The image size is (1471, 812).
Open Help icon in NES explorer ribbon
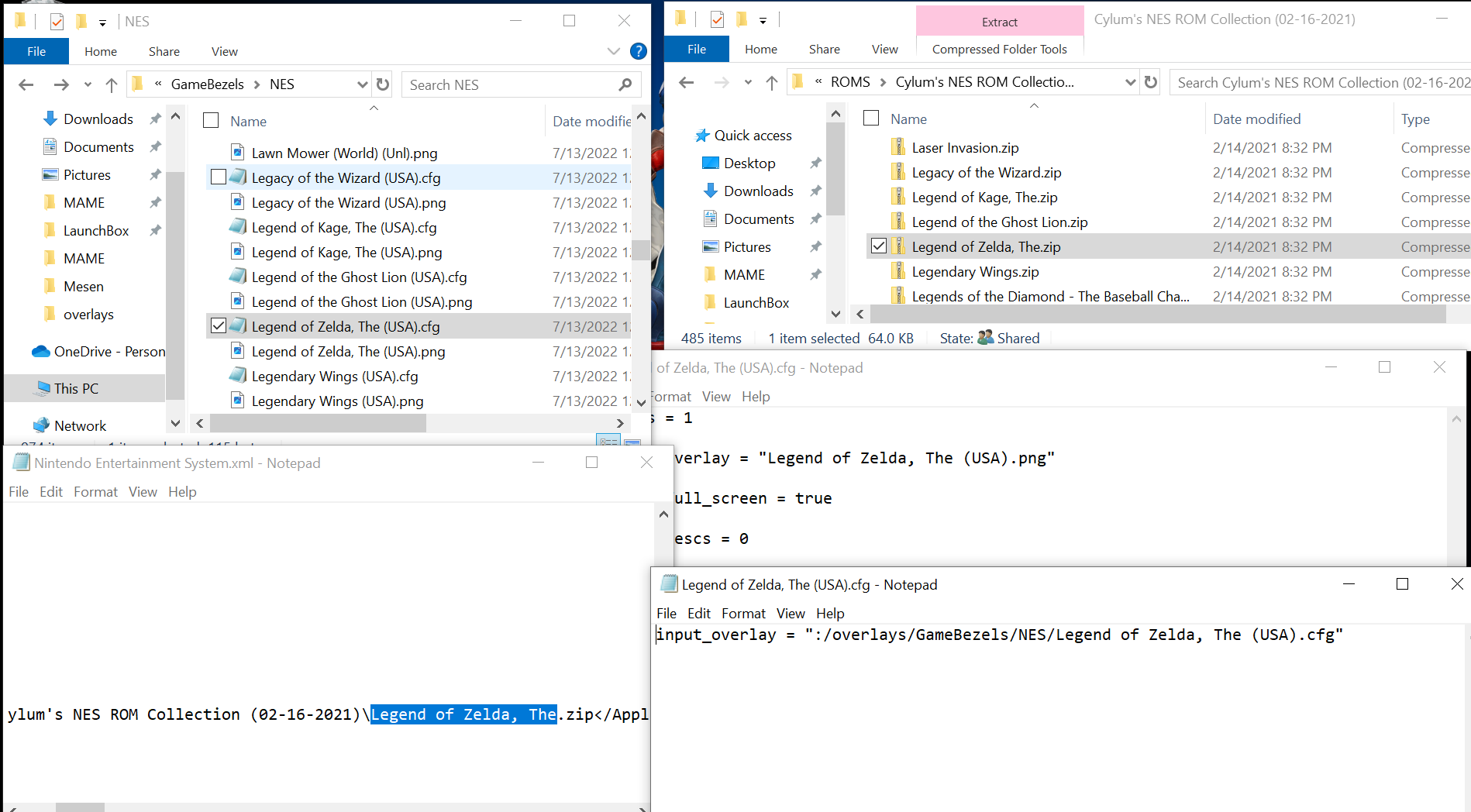click(639, 51)
